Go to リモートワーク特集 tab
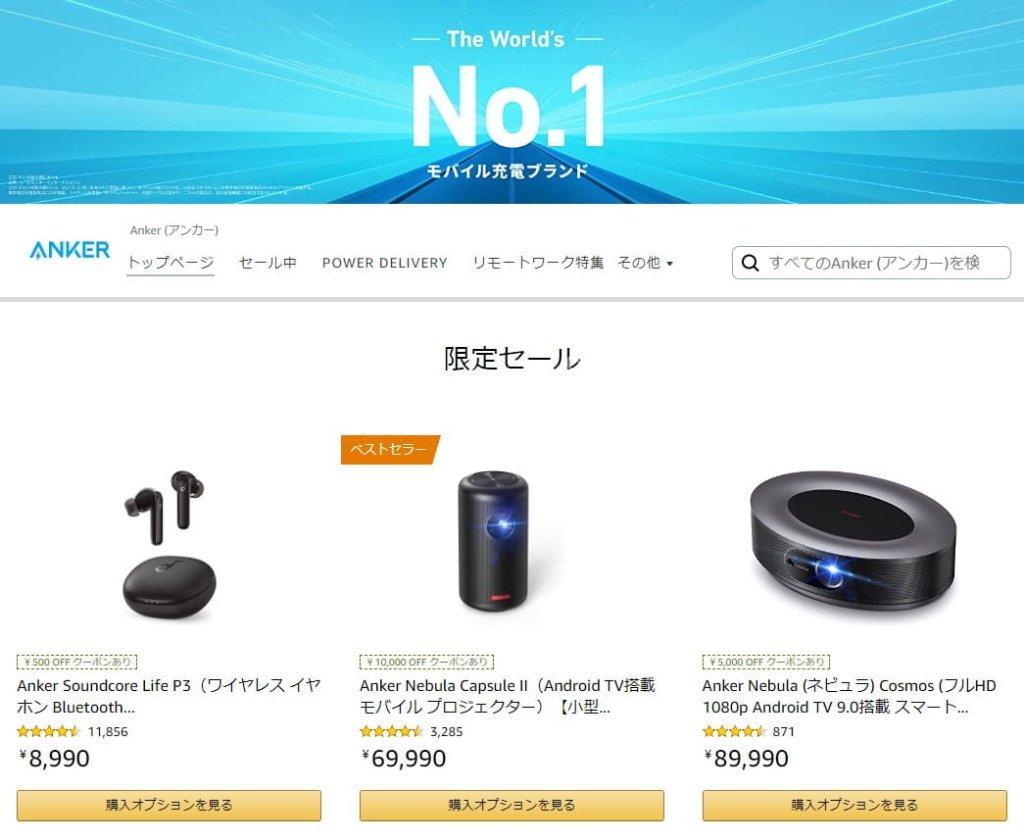This screenshot has width=1024, height=839. (538, 262)
